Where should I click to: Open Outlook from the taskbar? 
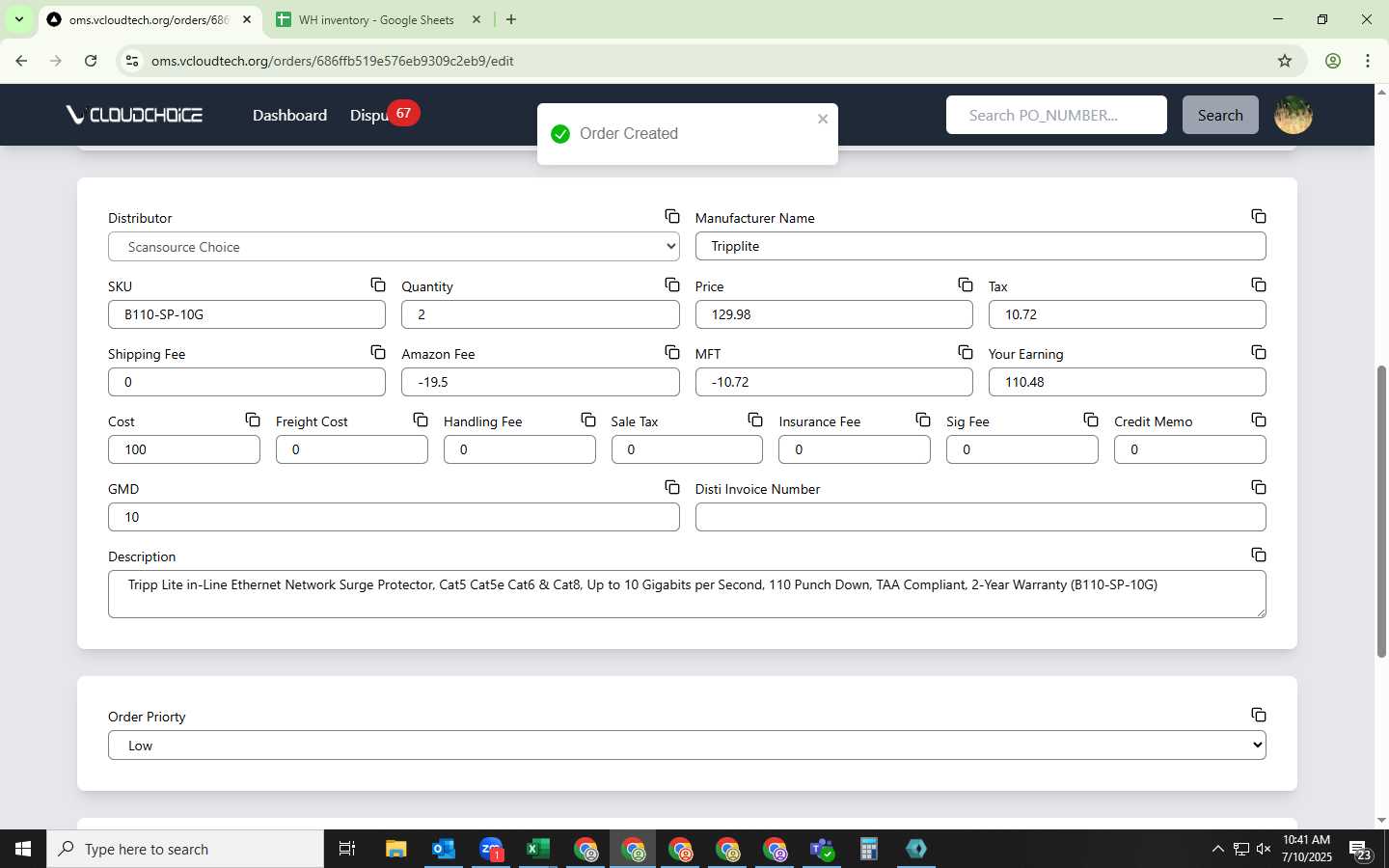(444, 849)
